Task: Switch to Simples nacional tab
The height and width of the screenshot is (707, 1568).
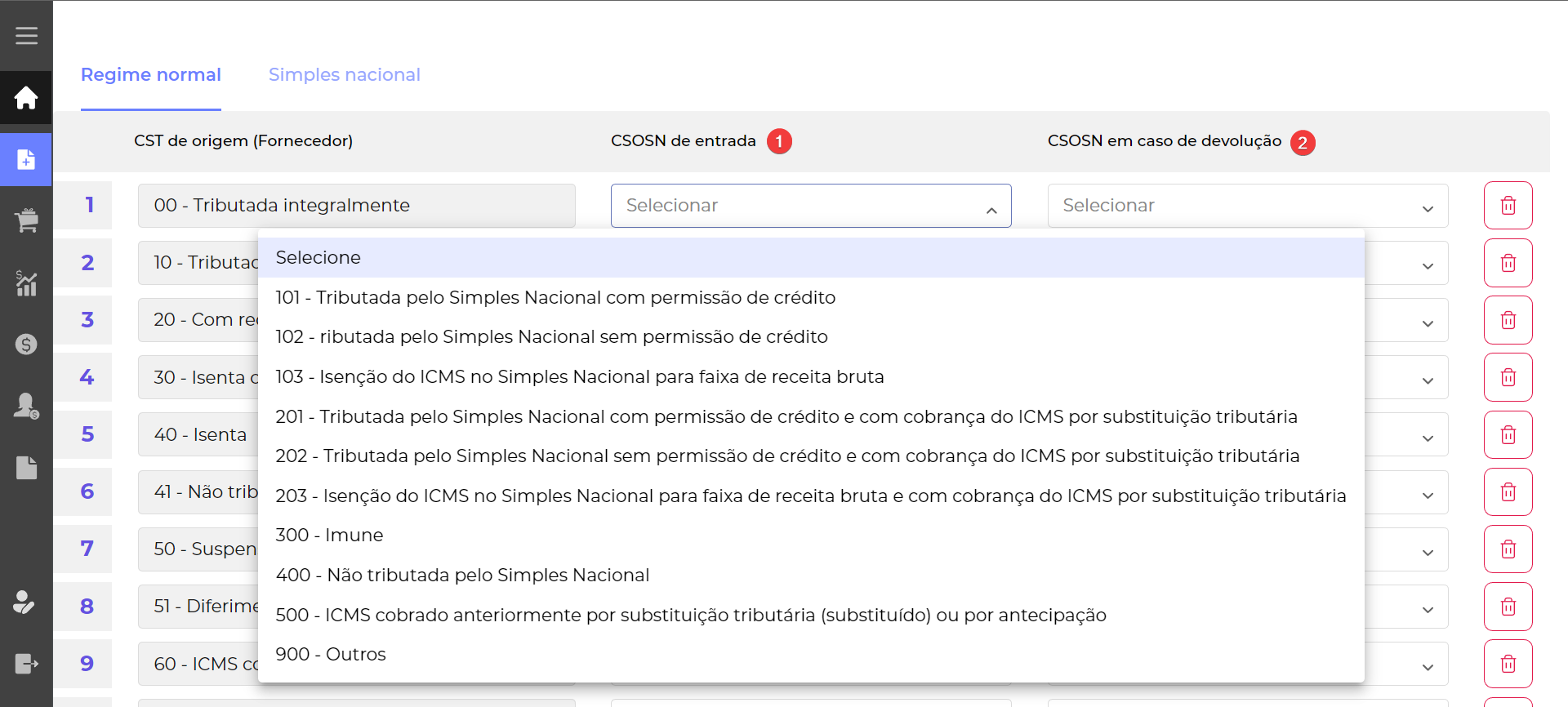Action: click(344, 75)
